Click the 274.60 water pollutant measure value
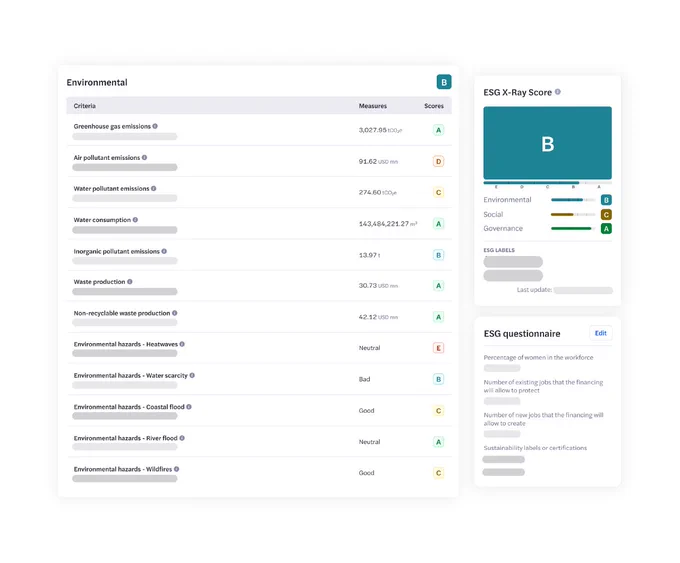 point(370,193)
